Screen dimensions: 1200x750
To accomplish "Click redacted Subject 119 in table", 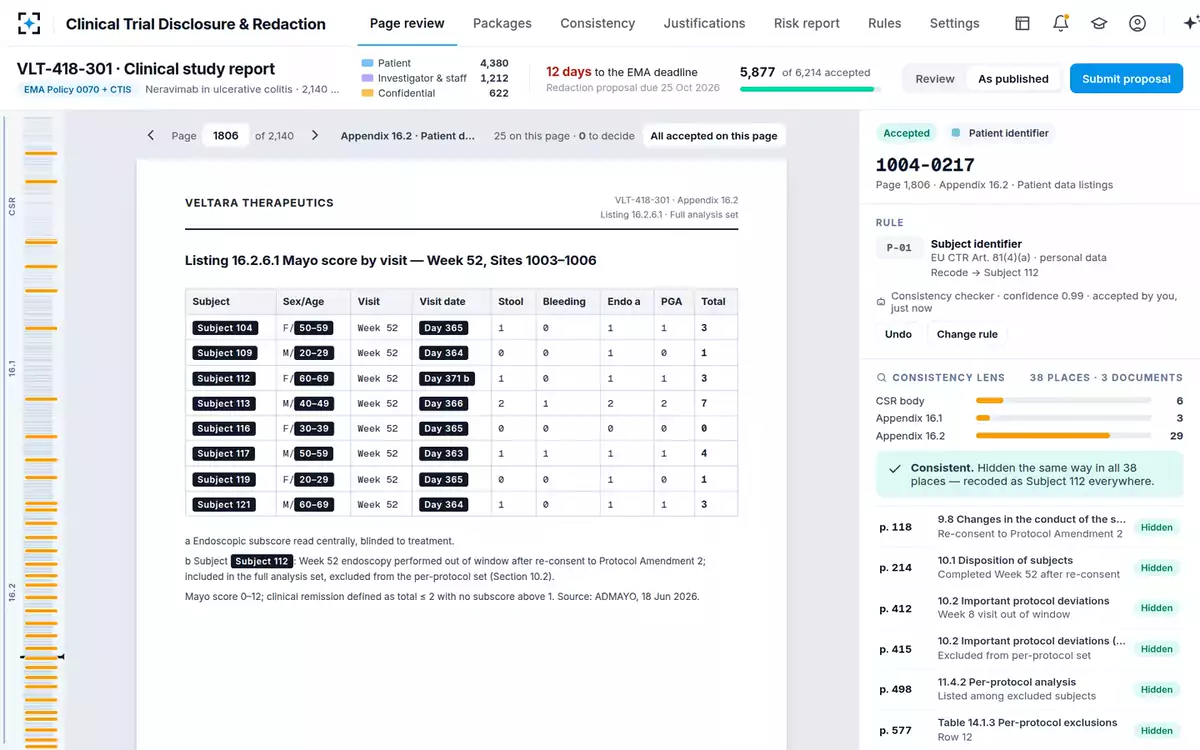I will click(x=224, y=480).
